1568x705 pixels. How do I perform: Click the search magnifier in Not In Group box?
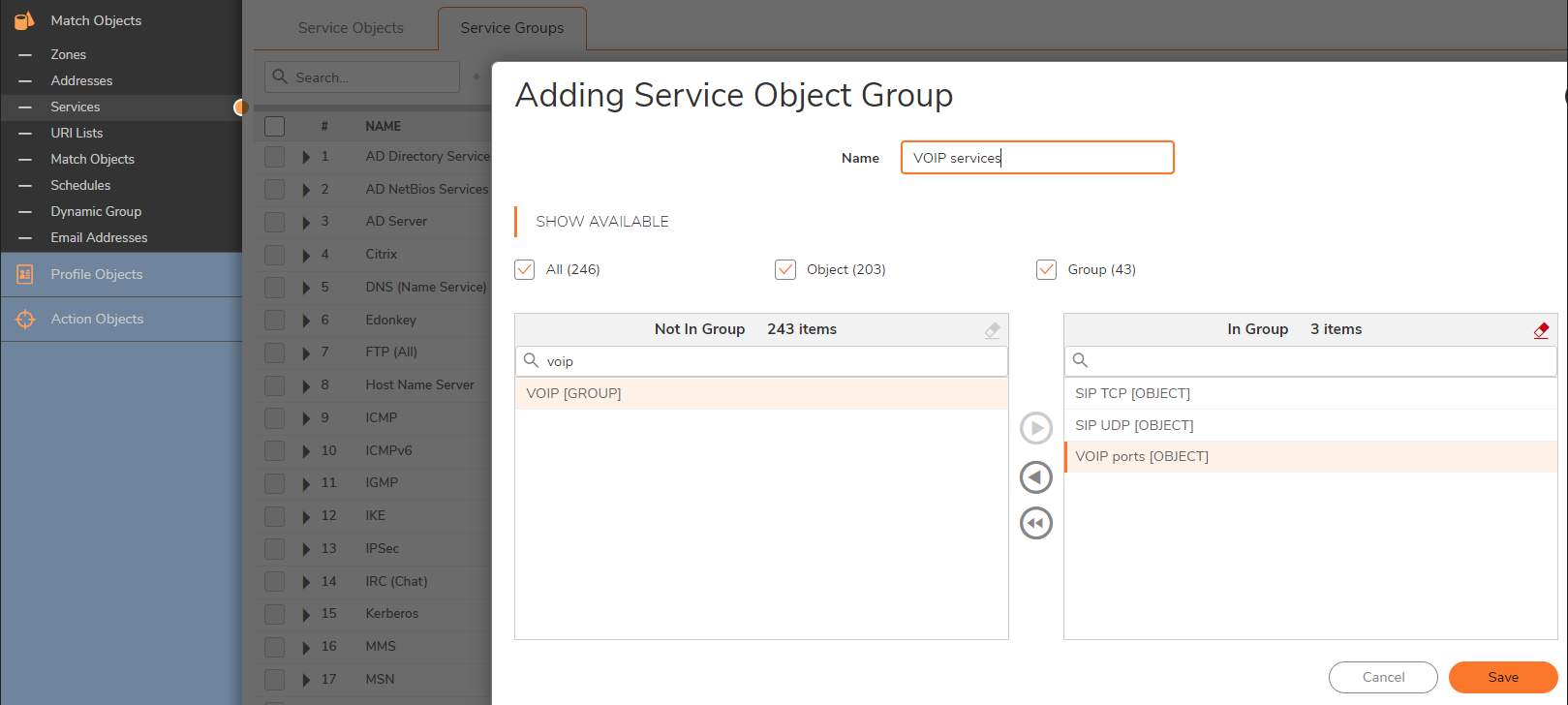531,360
